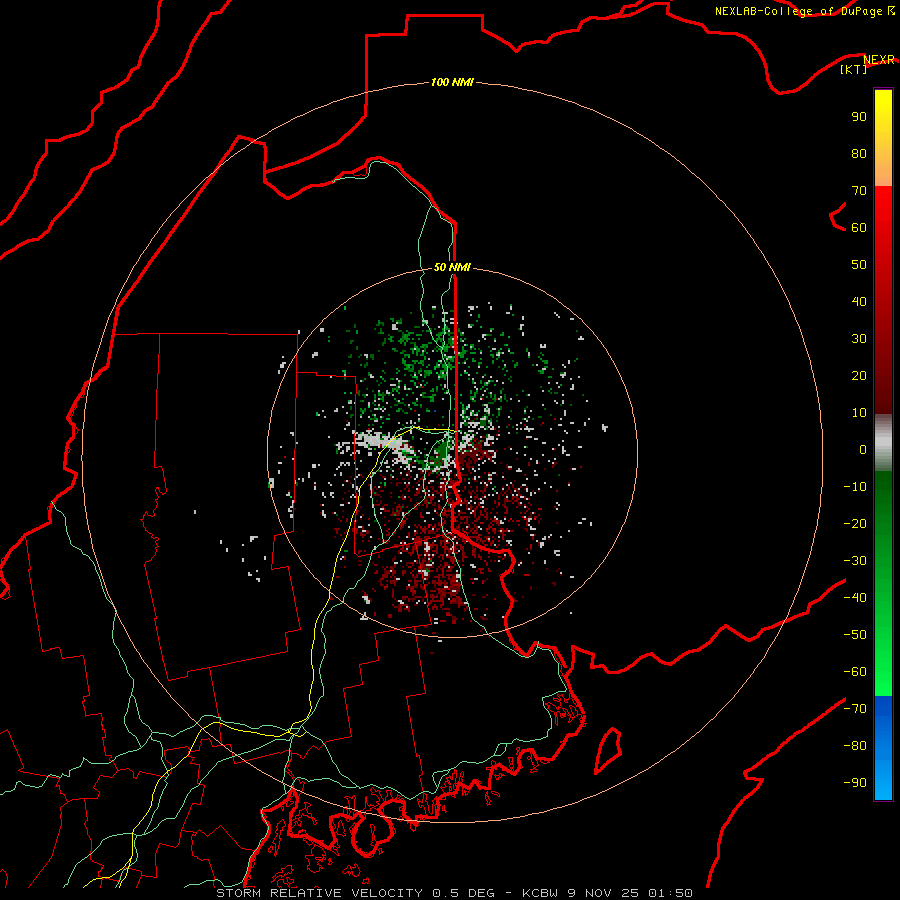Click the 20 value on velocity scale
Viewport: 900px width, 900px height.
point(859,376)
